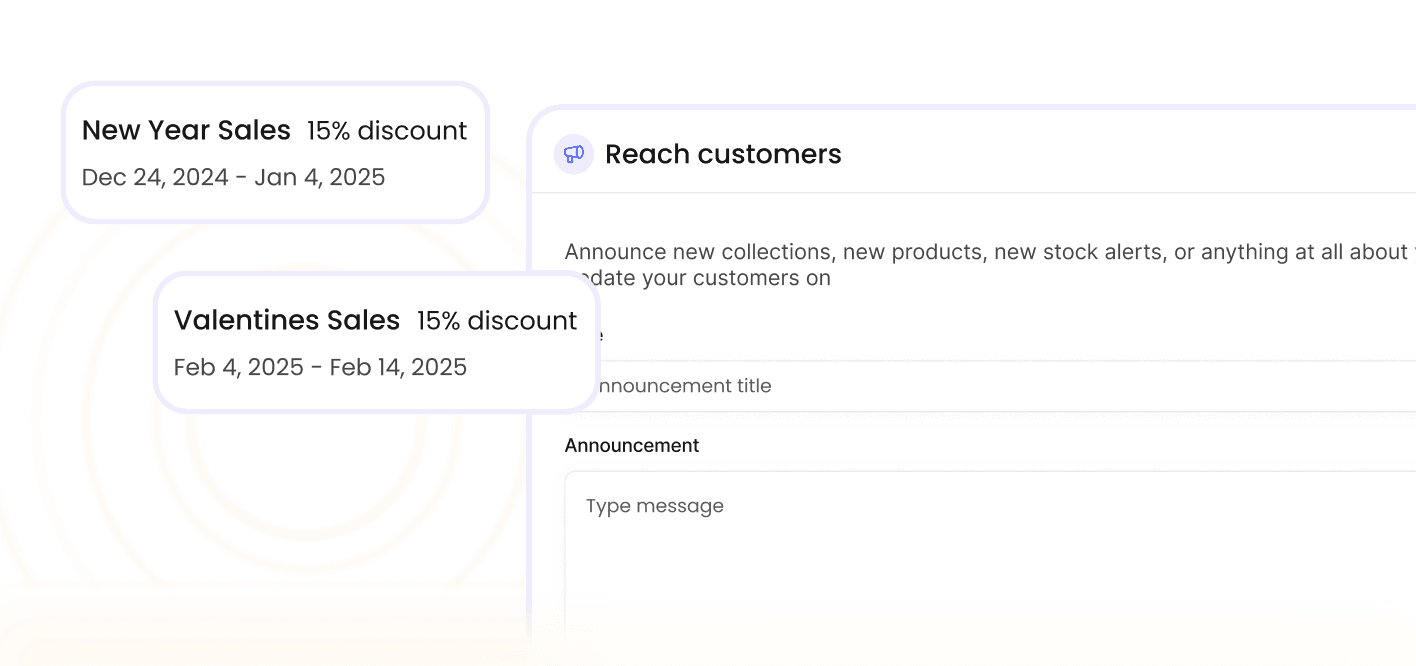The width and height of the screenshot is (1416, 666).
Task: Open the Valentines Sales title
Action: [286, 321]
